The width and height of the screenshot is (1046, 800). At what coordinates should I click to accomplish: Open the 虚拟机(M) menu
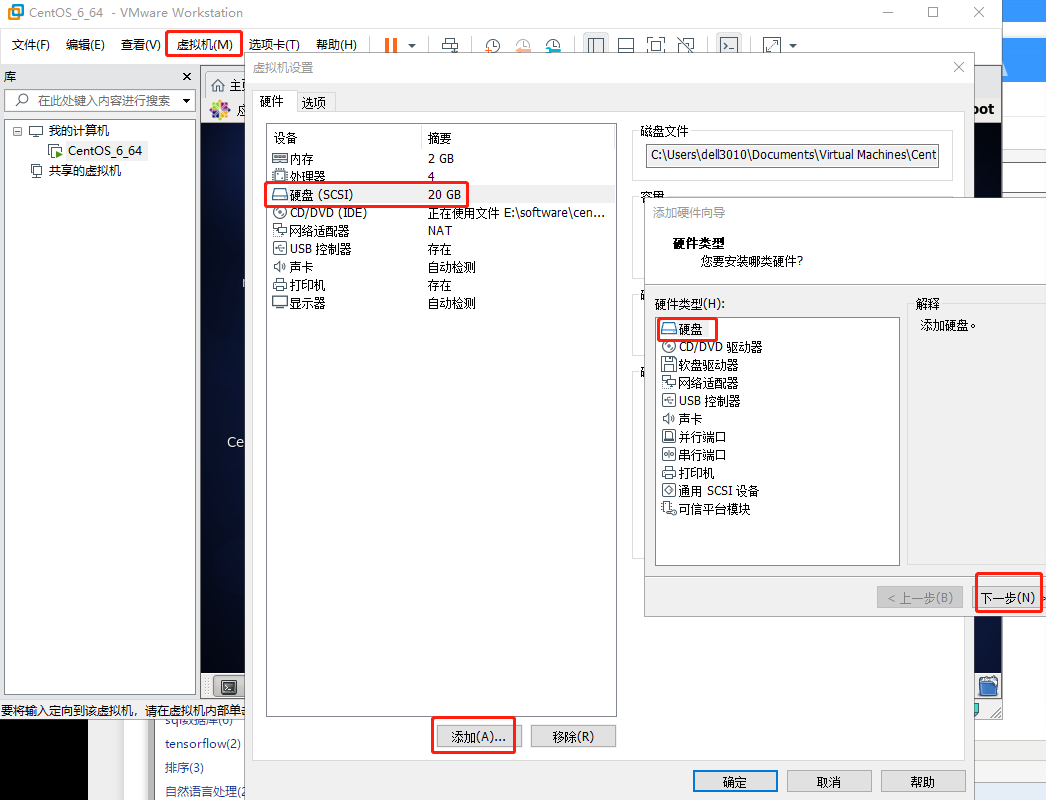tap(204, 45)
